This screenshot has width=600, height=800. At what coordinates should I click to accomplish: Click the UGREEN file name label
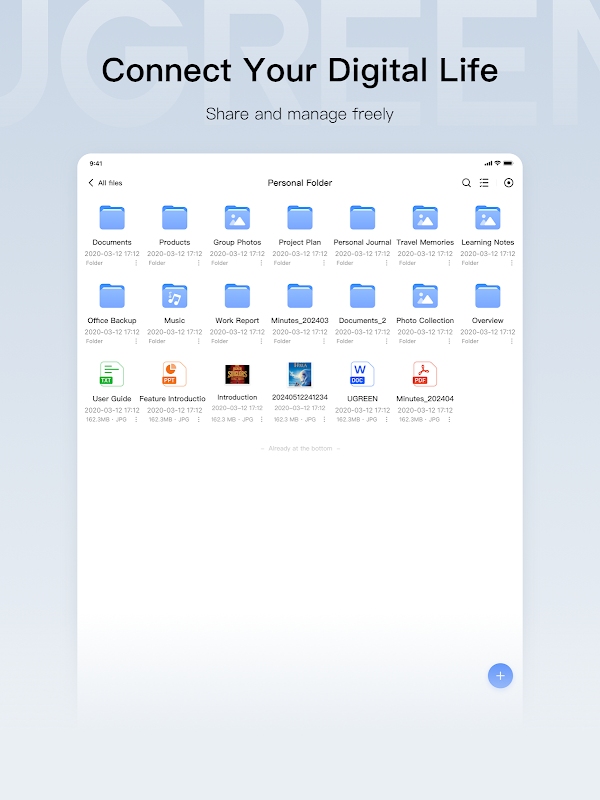(x=362, y=398)
